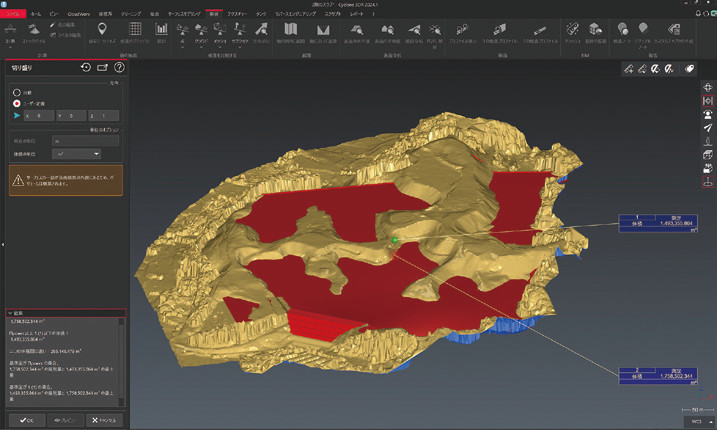Confirm with the OK button
This screenshot has height=430, width=717.
click(27, 420)
